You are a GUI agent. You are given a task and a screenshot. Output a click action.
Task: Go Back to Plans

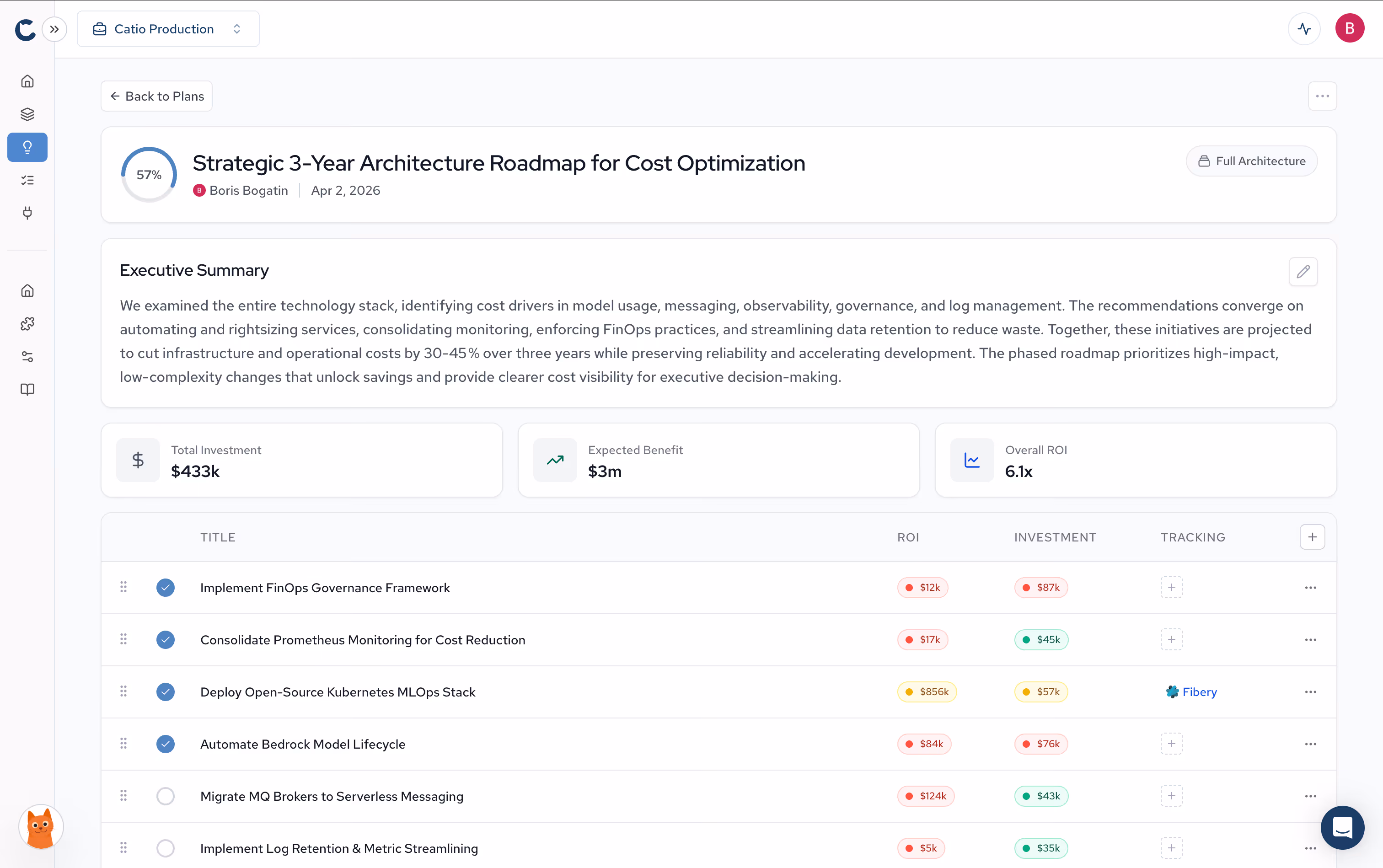point(157,96)
